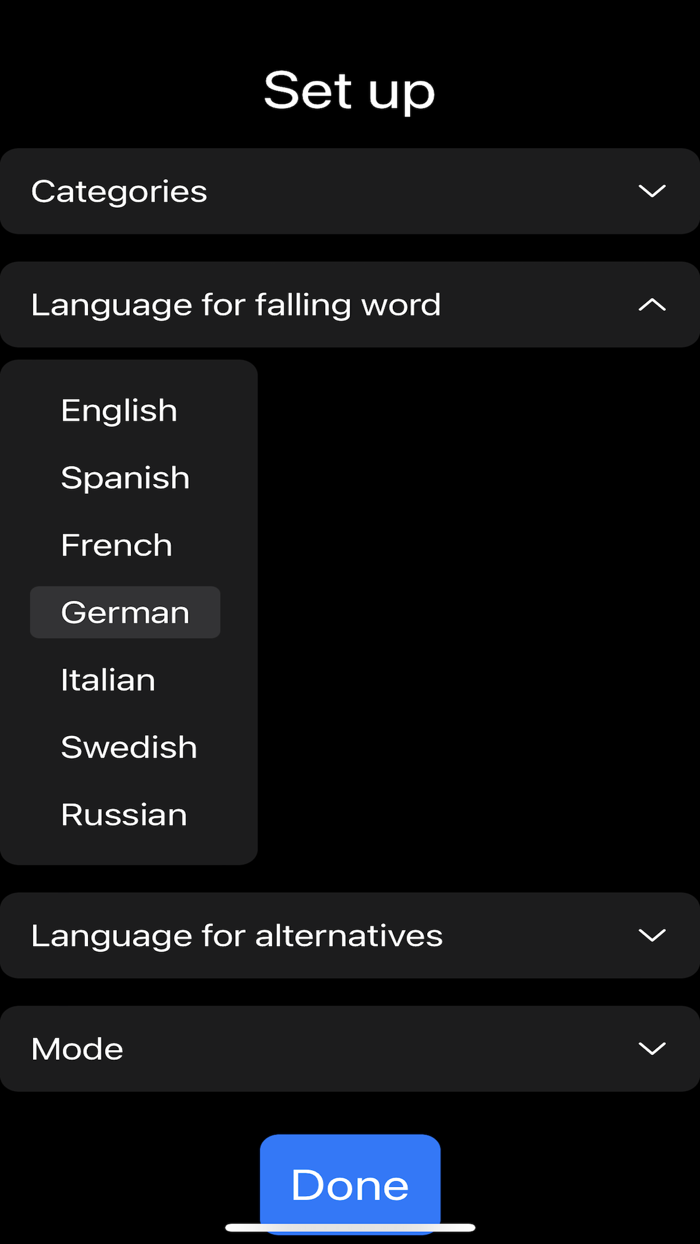Select the highlighted German option

pyautogui.click(x=125, y=612)
